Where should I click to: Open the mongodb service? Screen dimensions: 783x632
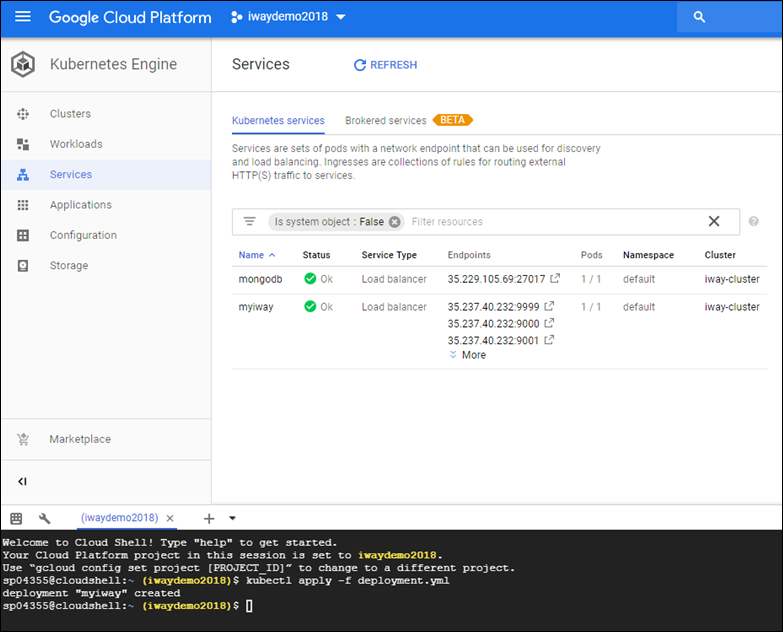(x=260, y=279)
